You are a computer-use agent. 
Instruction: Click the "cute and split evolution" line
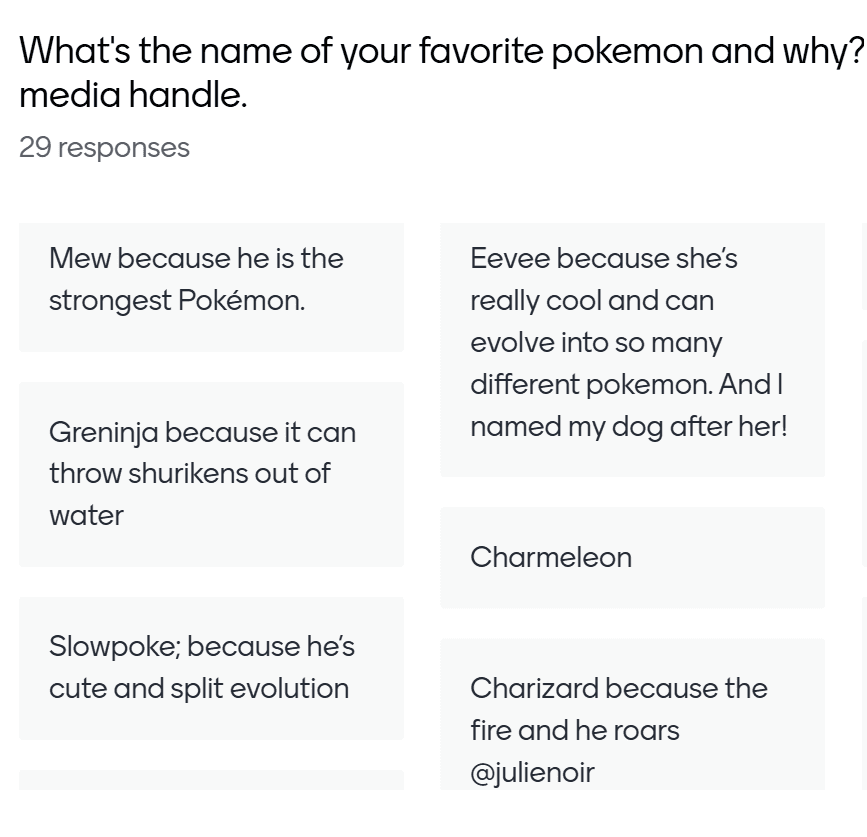tap(199, 689)
